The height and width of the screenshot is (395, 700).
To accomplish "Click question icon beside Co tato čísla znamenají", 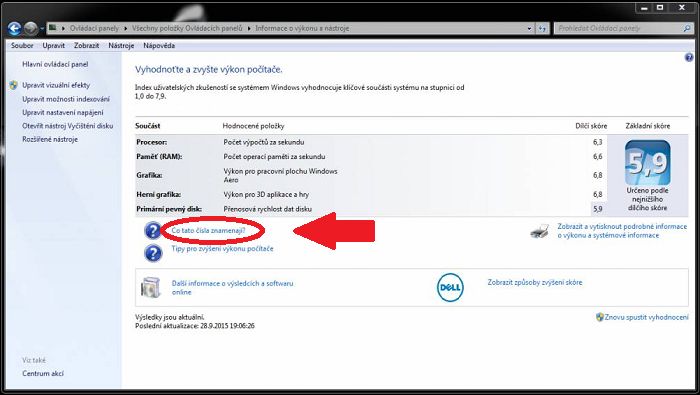I will 153,231.
